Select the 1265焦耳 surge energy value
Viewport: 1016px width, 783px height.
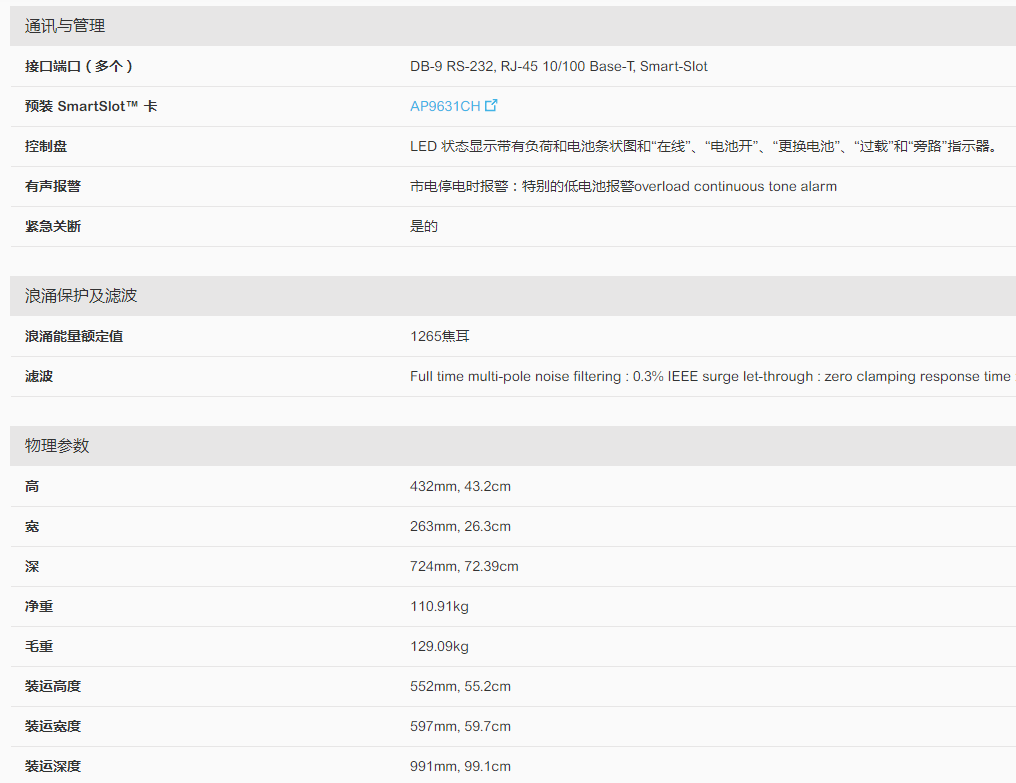point(439,336)
